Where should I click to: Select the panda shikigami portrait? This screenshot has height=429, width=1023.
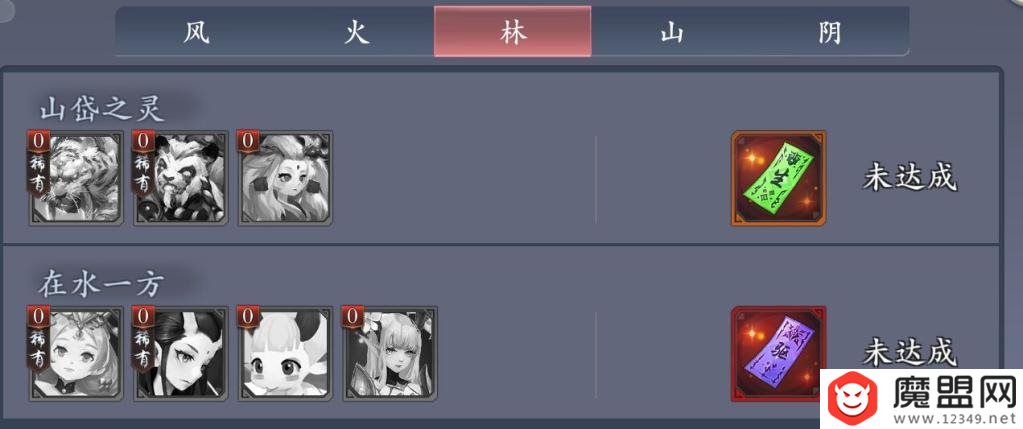pos(181,179)
